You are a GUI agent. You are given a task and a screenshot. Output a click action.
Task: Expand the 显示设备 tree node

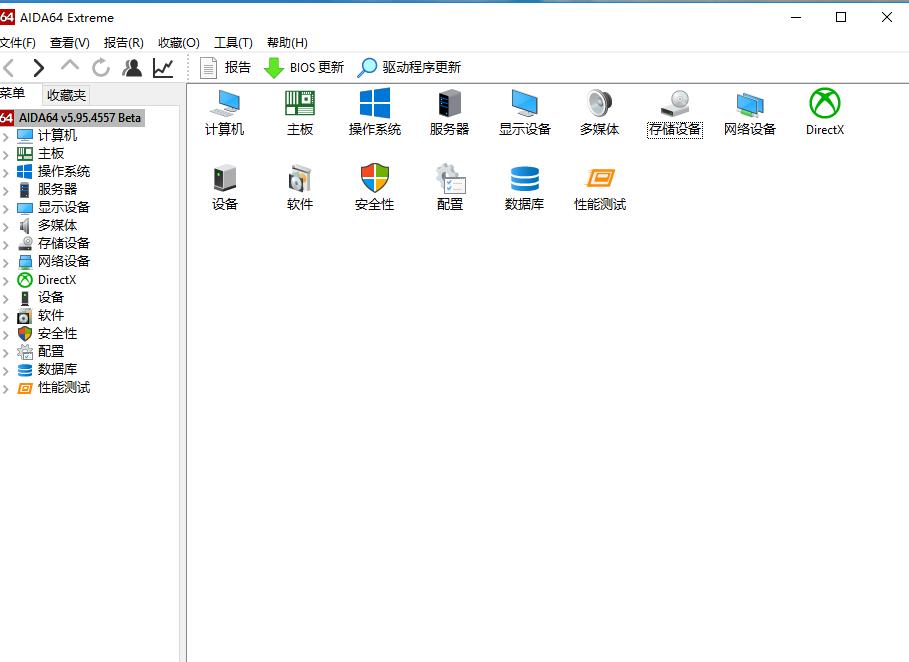[7, 207]
